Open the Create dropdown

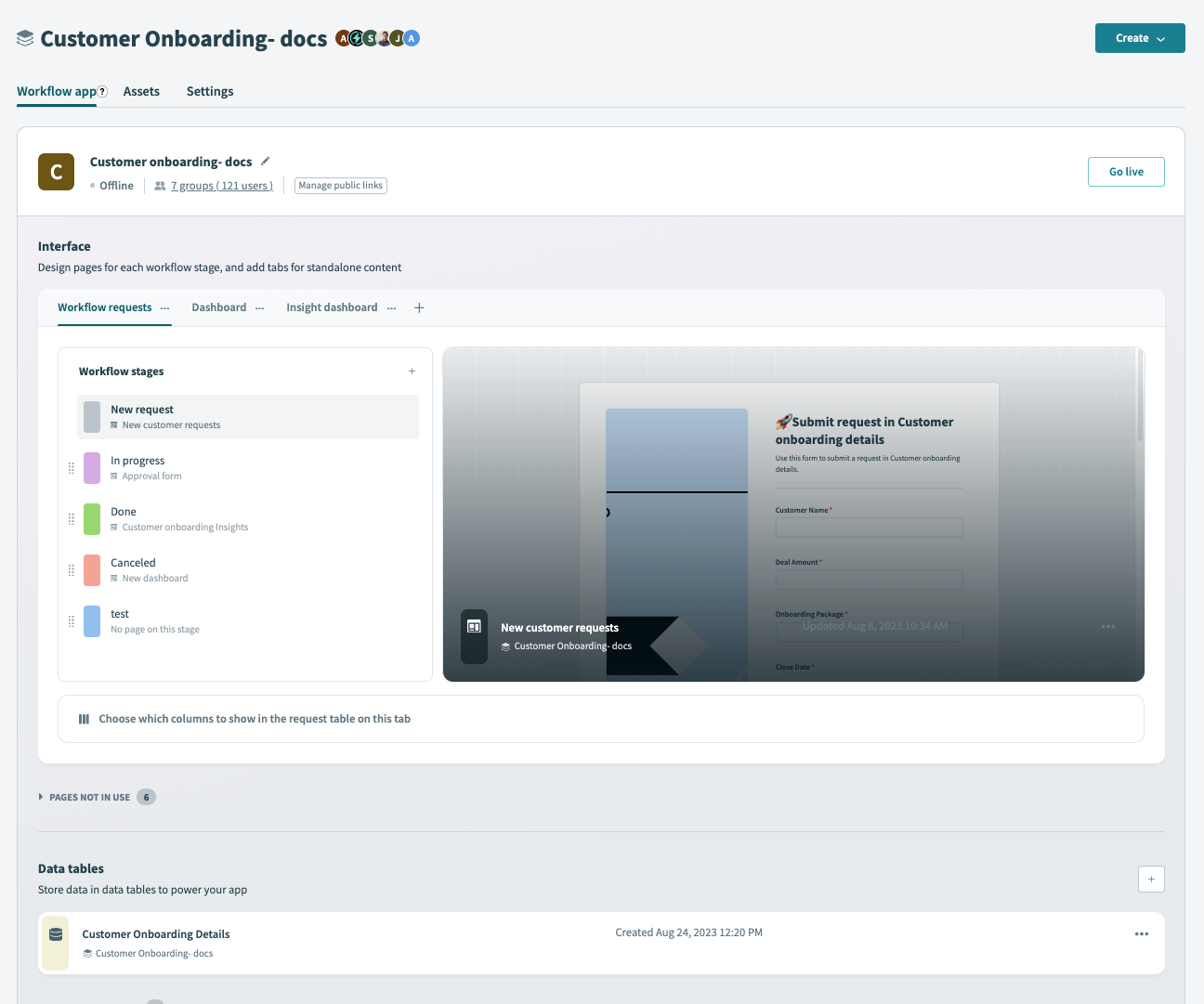coord(1140,38)
